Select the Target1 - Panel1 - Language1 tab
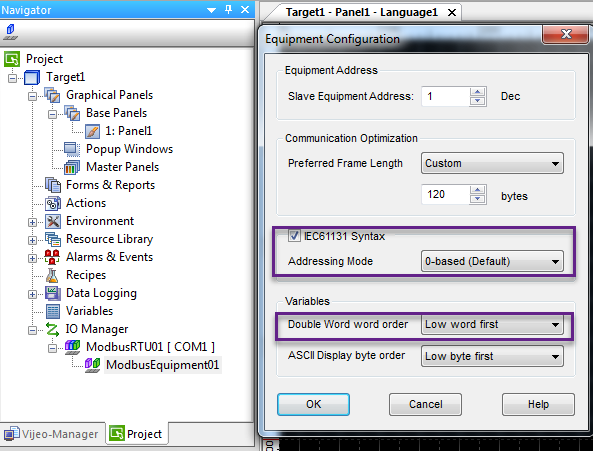This screenshot has height=451, width=593. pos(362,12)
